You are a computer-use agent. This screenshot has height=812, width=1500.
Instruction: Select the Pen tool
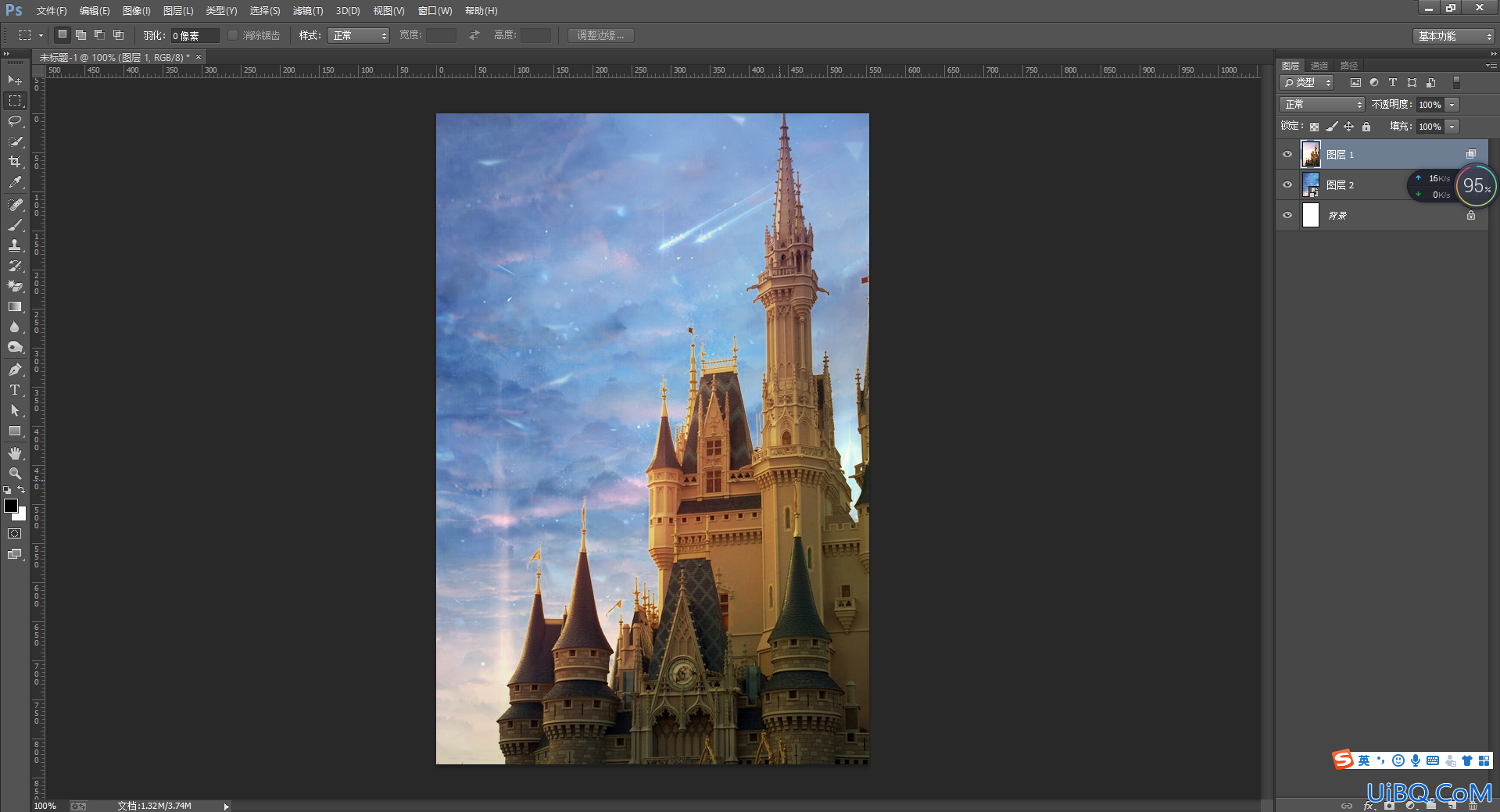[x=15, y=370]
